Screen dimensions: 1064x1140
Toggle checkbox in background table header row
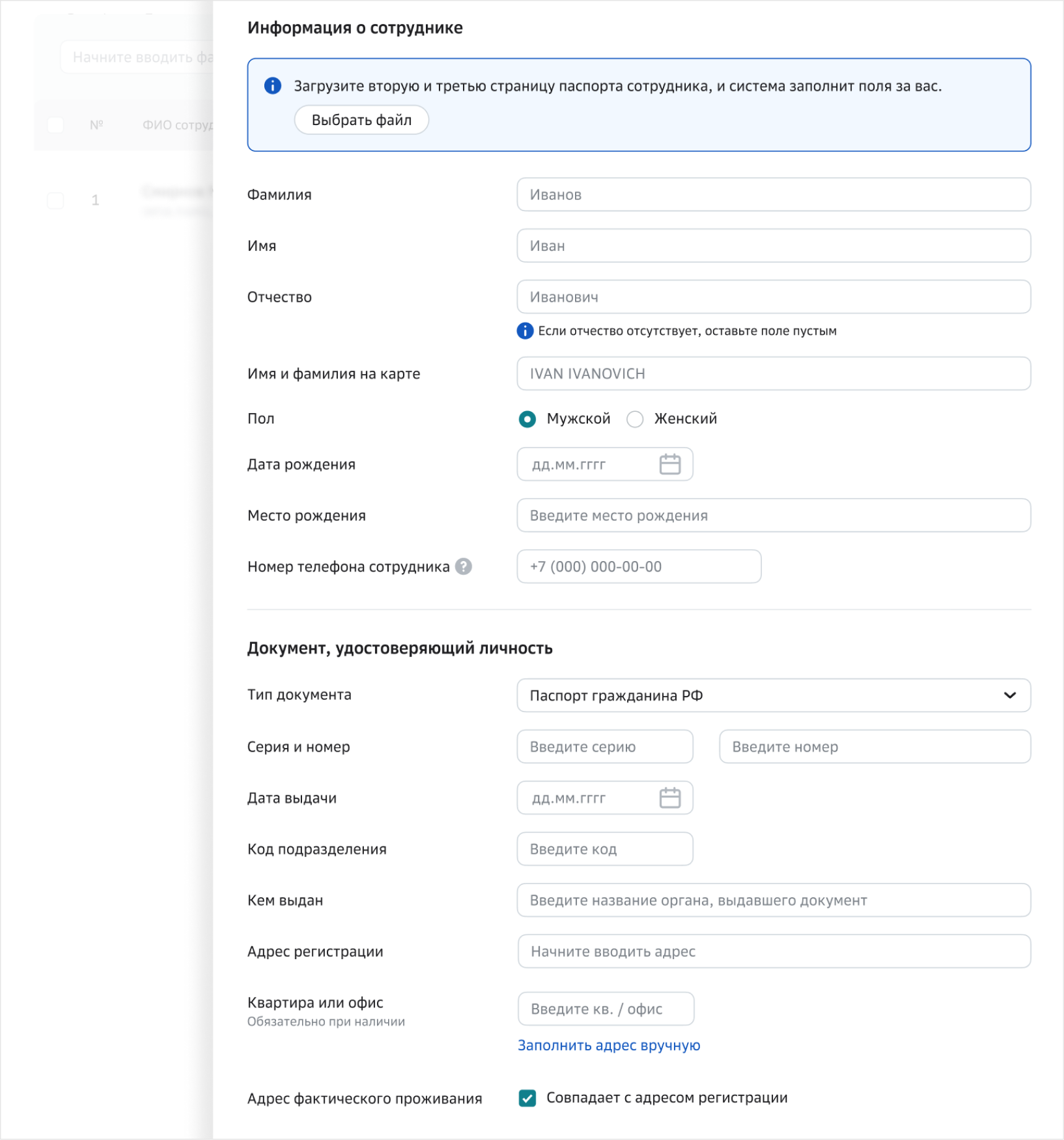56,125
